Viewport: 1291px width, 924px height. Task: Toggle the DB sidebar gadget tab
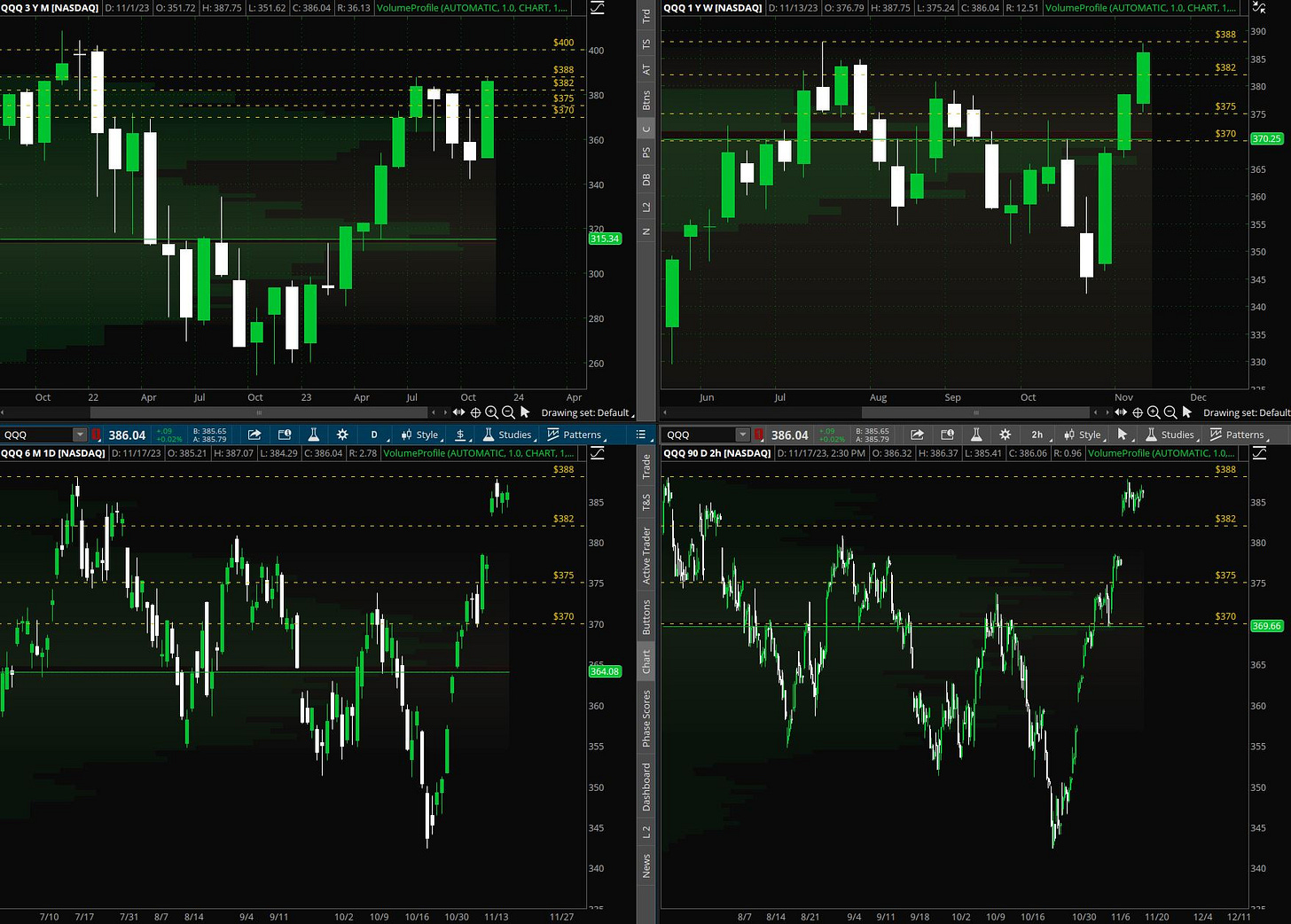click(x=646, y=180)
